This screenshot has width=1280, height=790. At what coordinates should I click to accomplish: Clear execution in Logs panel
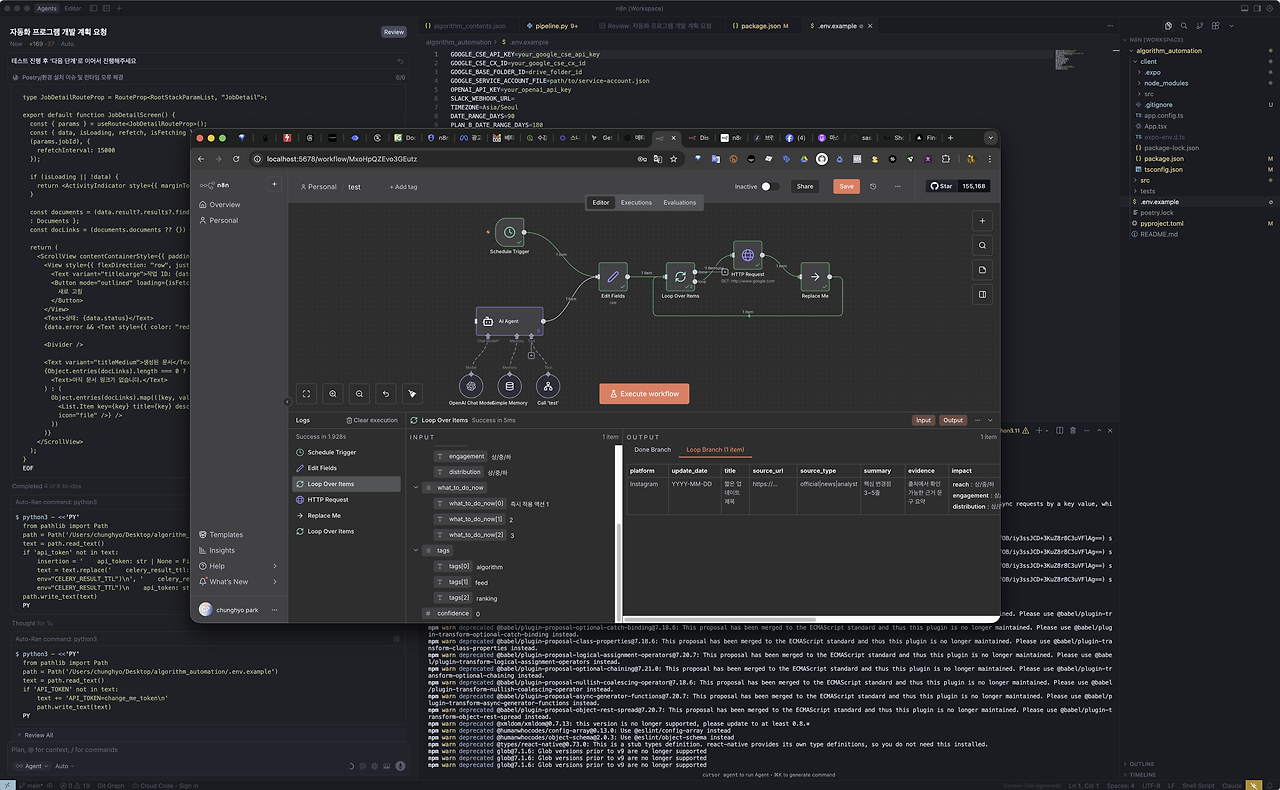click(x=372, y=420)
